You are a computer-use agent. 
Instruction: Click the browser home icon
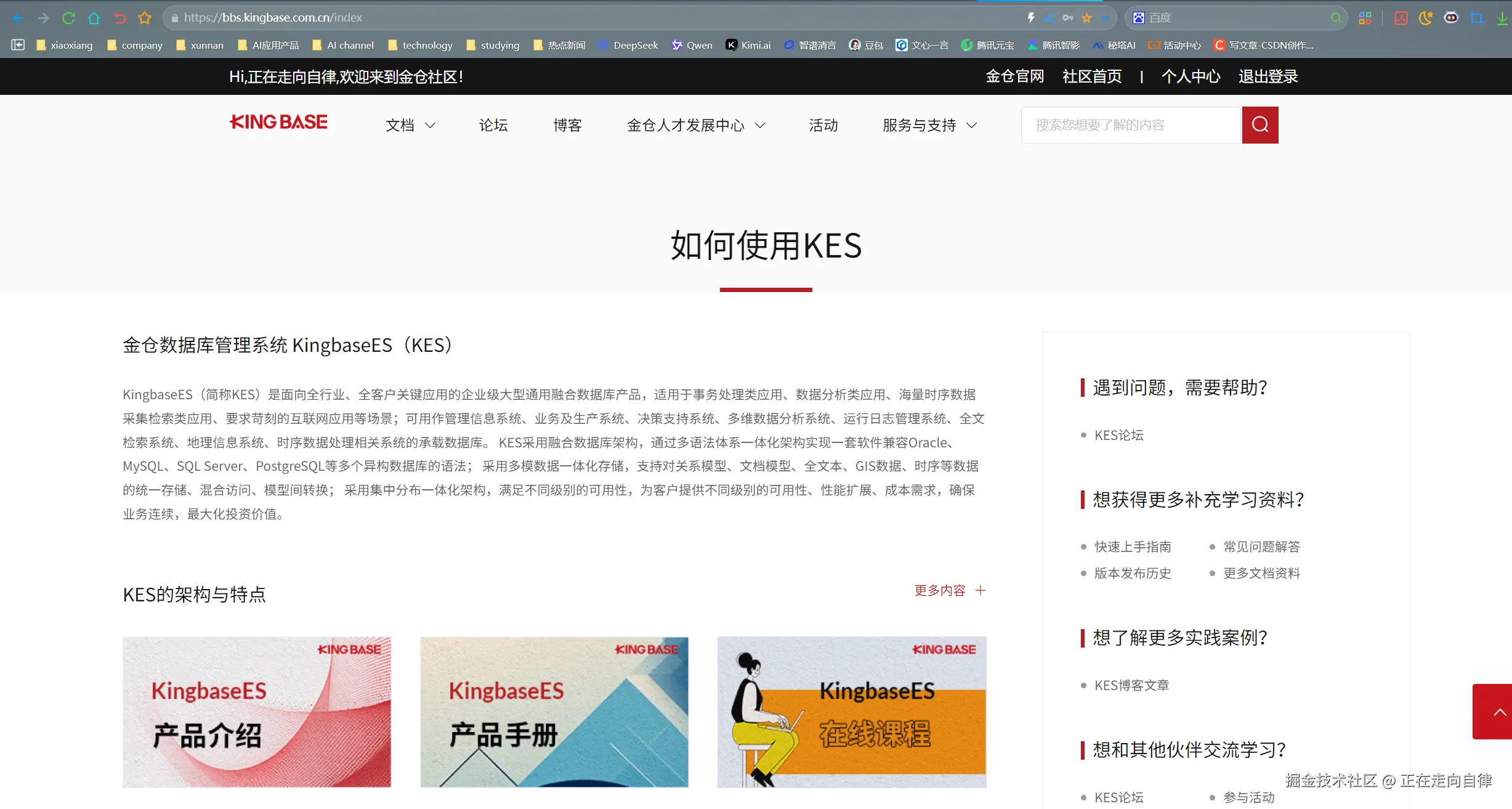(x=94, y=18)
